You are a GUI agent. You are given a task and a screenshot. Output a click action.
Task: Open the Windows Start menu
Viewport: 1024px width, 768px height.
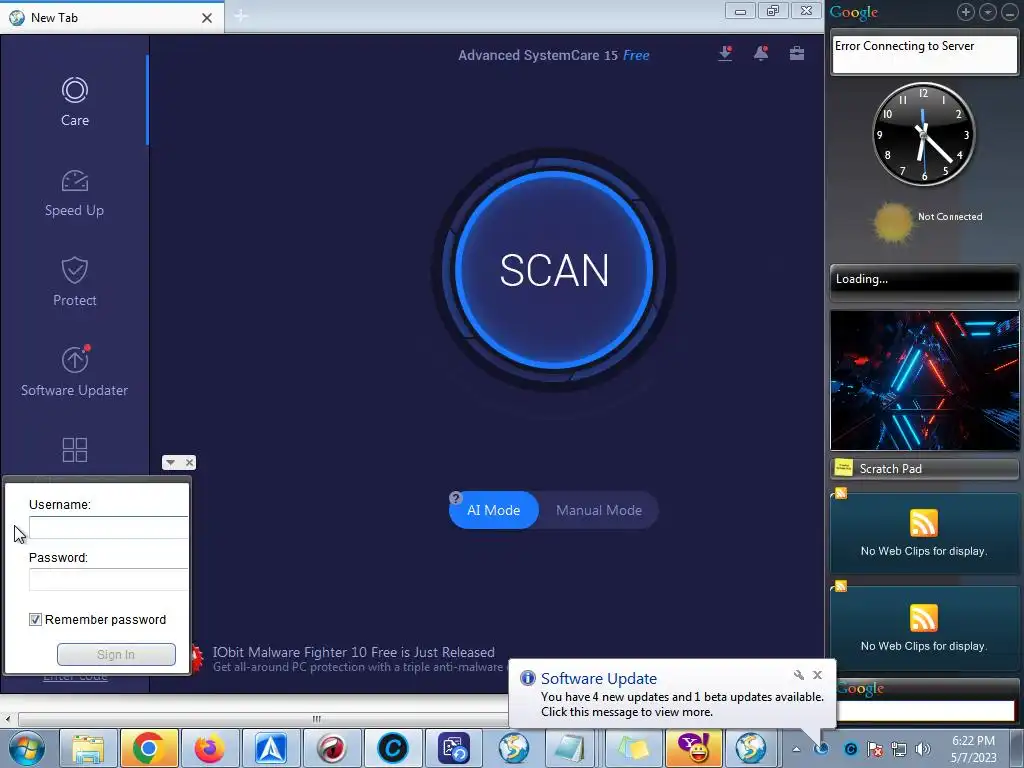(x=26, y=748)
